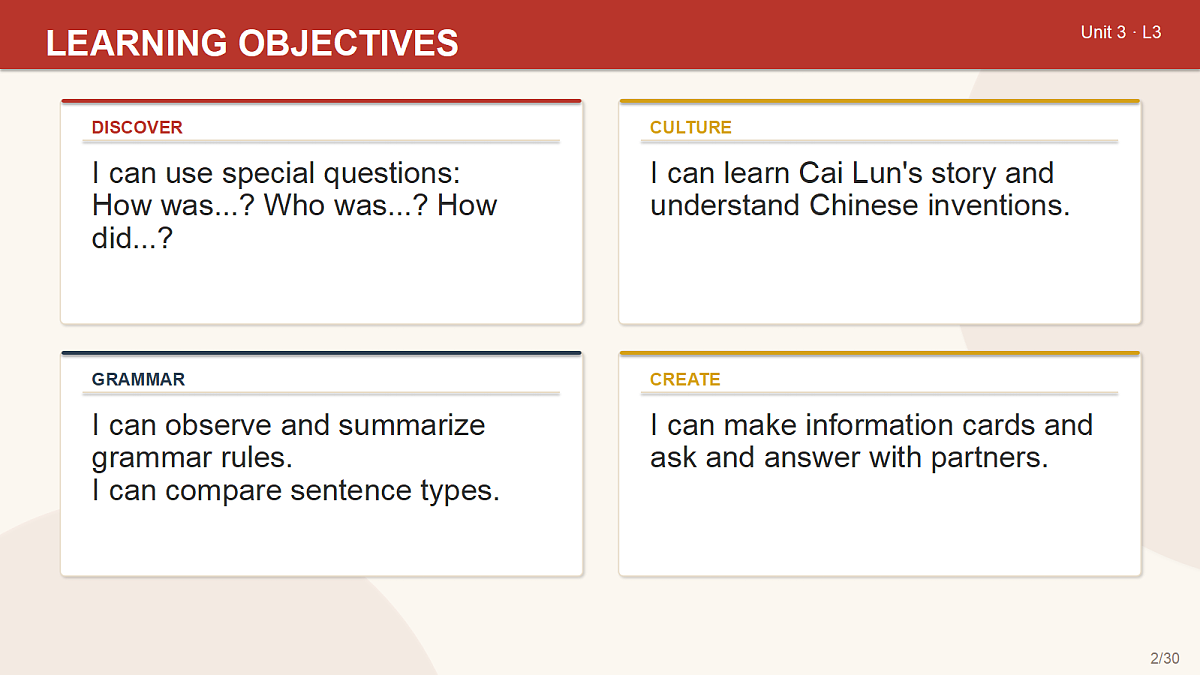This screenshot has height=675, width=1200.
Task: Click the LEARNING OBJECTIVES slide title
Action: pos(252,43)
